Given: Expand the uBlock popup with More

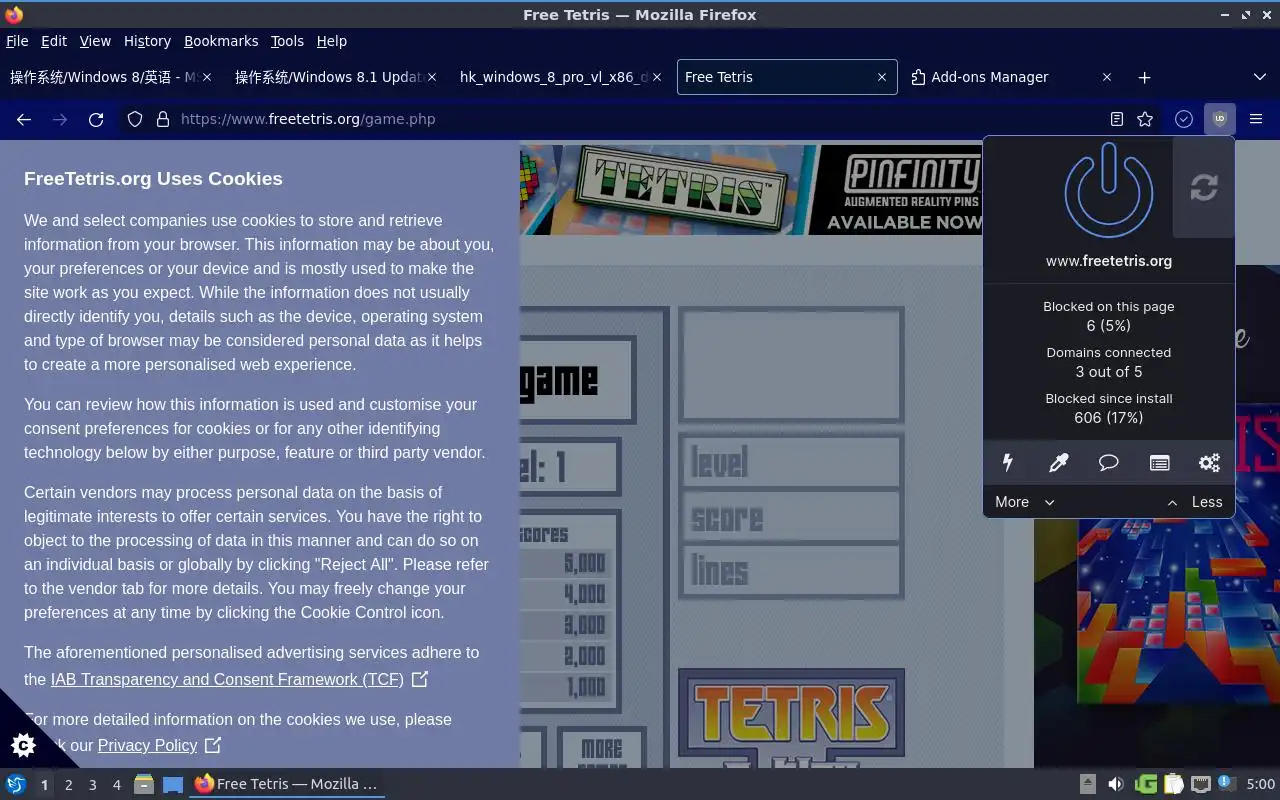Looking at the screenshot, I should pyautogui.click(x=1025, y=502).
